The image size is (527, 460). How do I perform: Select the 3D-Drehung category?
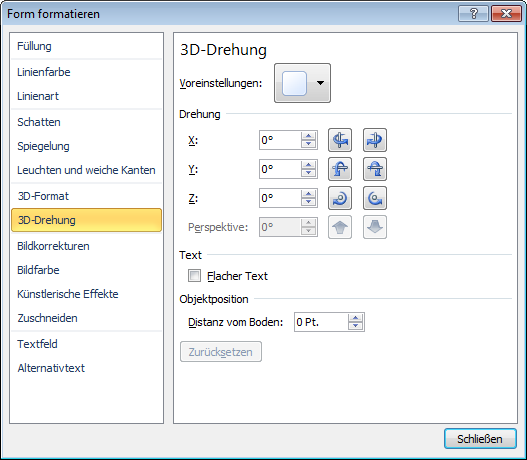[86, 220]
